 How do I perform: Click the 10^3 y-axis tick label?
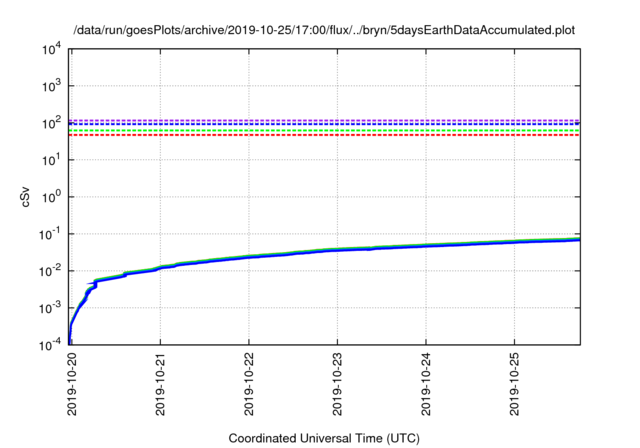click(x=51, y=86)
